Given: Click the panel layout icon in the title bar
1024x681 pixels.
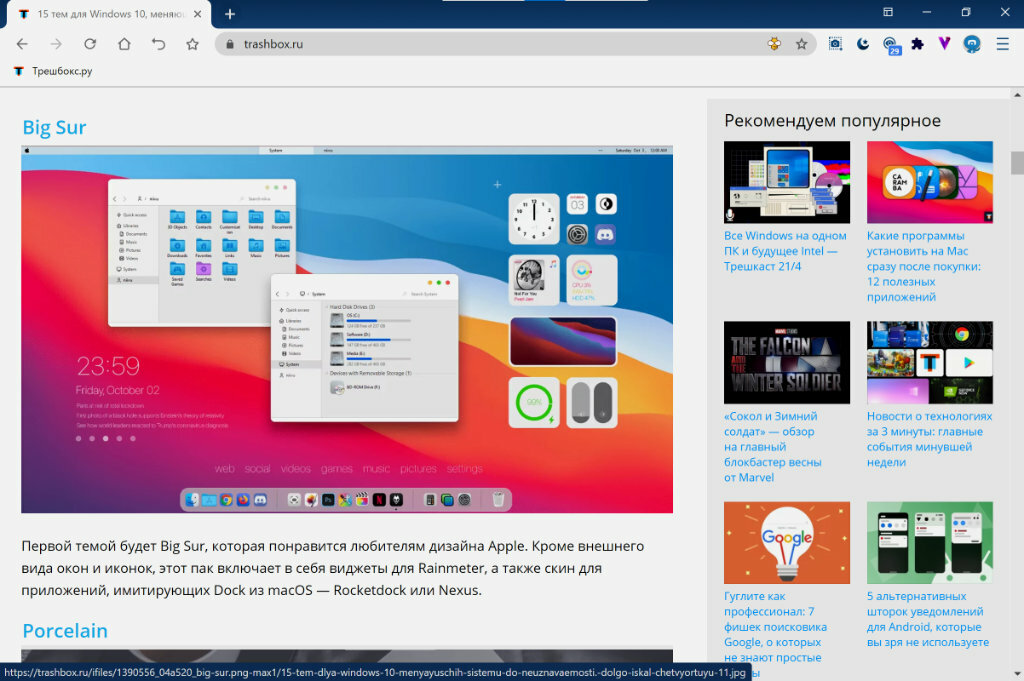Looking at the screenshot, I should [888, 12].
